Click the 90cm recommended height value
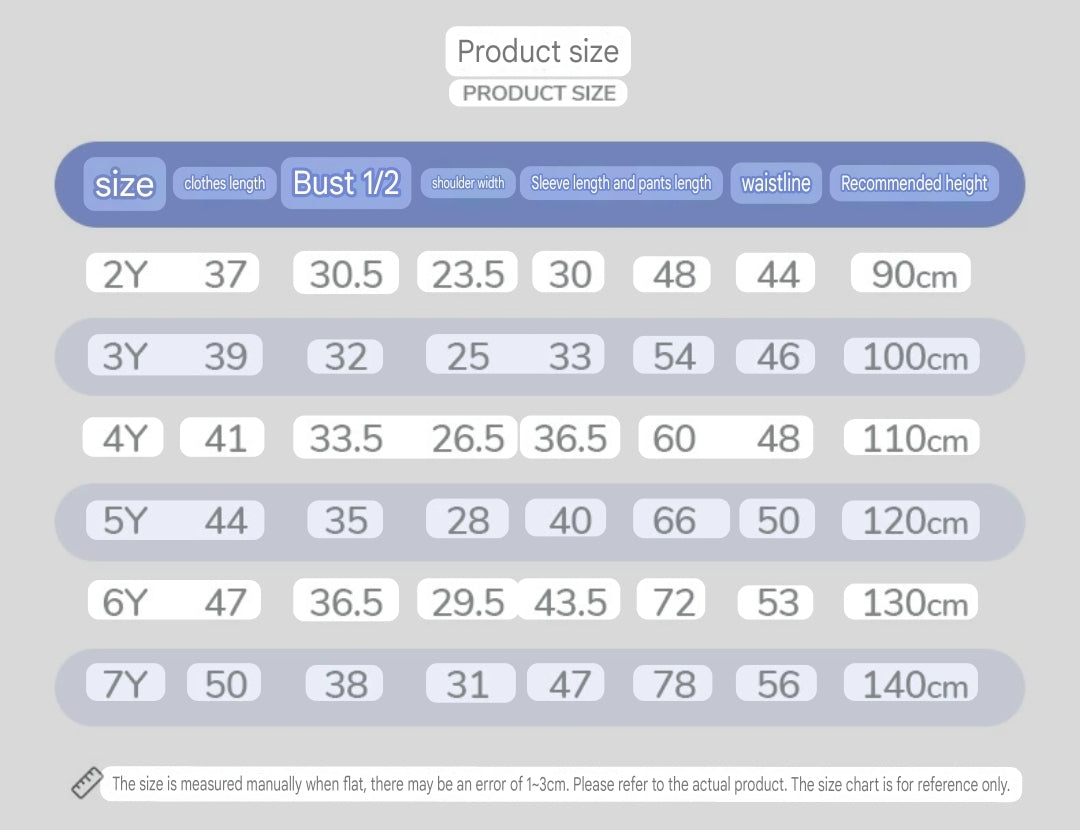Screen dimensions: 1080x830 pos(913,274)
